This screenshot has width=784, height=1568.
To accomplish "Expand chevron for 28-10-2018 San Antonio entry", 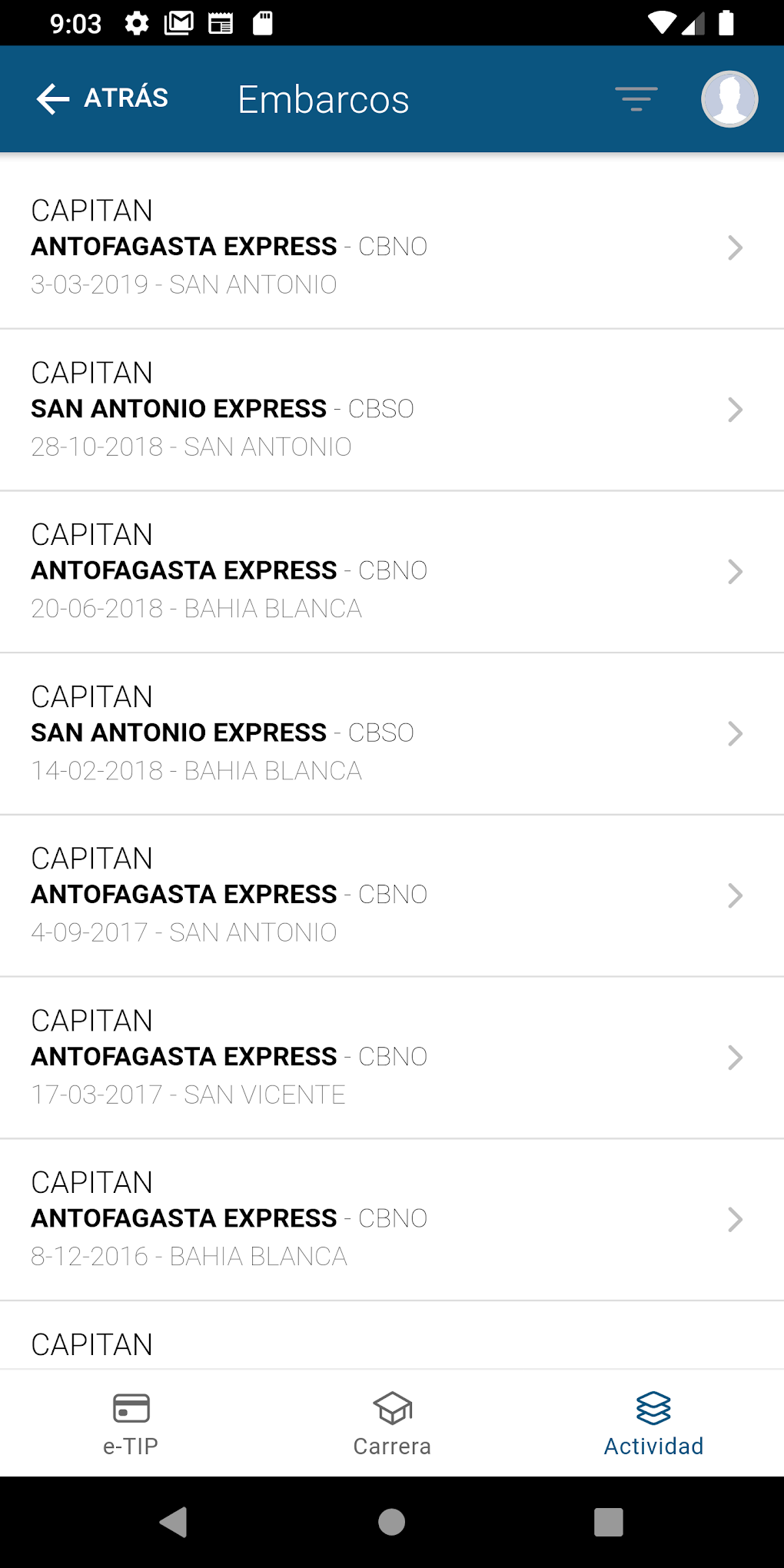I will point(736,410).
